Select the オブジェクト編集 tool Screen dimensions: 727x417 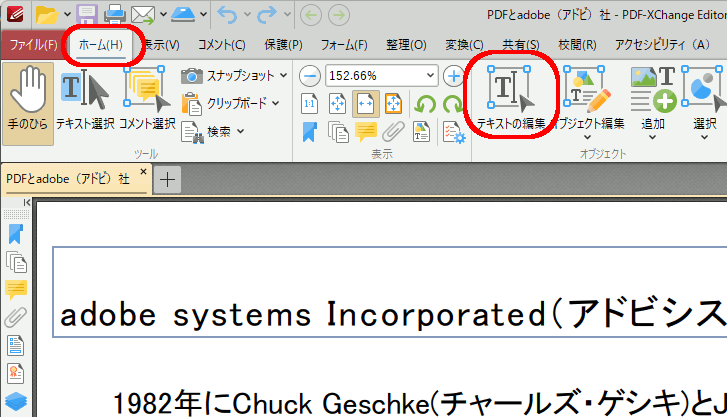[587, 102]
